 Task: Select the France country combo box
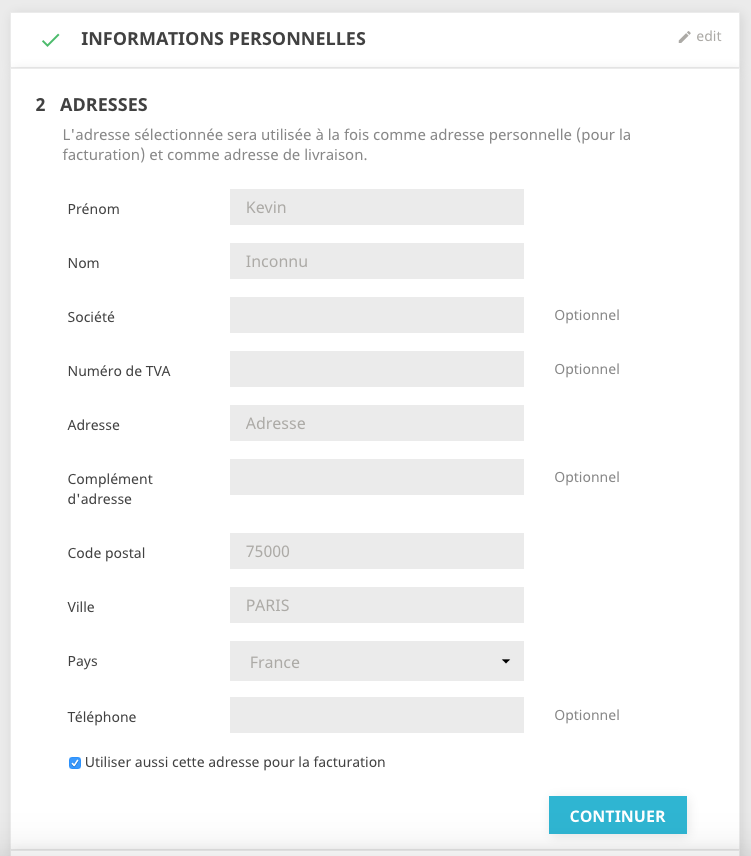(x=377, y=661)
